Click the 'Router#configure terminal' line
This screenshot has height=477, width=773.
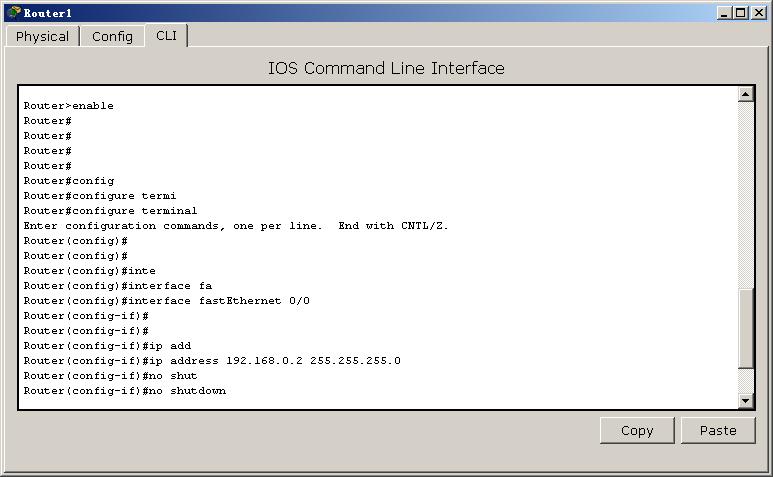[110, 211]
